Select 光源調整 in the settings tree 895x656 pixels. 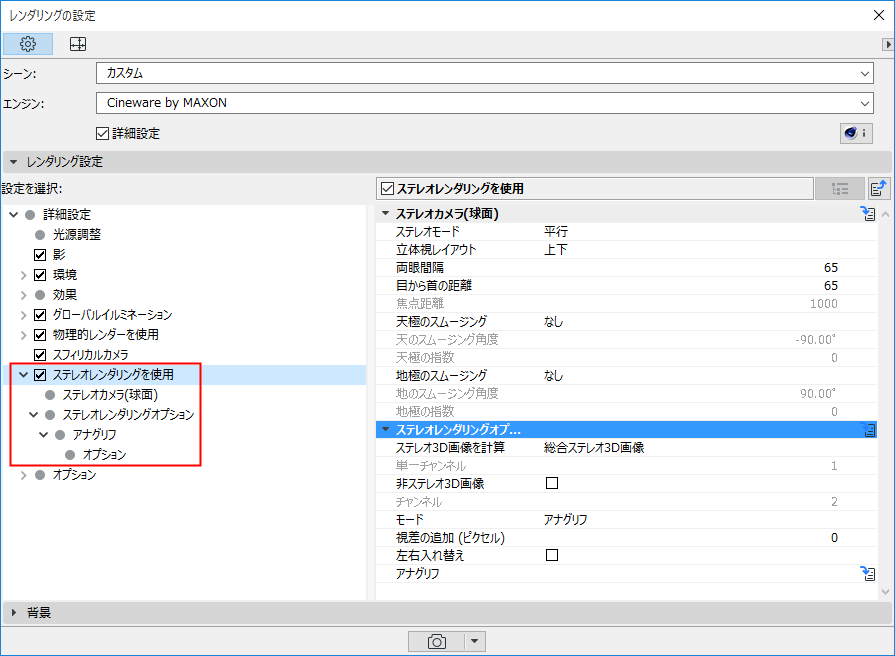(77, 235)
